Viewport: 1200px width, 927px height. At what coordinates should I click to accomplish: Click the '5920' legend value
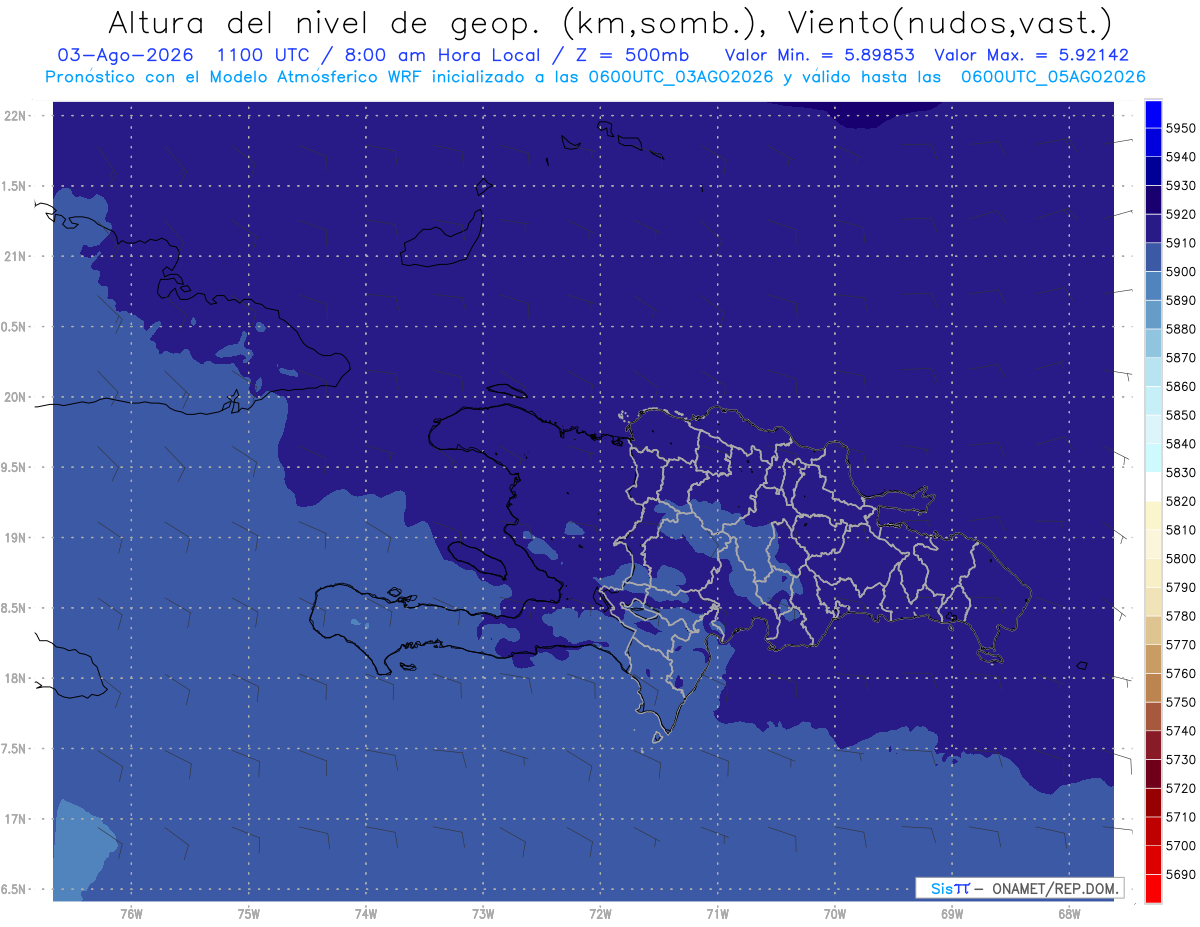point(1180,214)
